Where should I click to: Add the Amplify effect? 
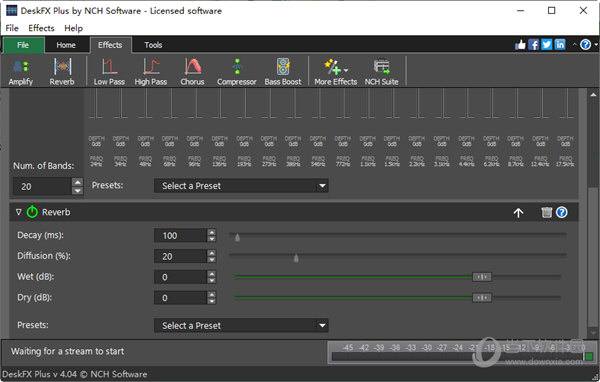[x=21, y=72]
